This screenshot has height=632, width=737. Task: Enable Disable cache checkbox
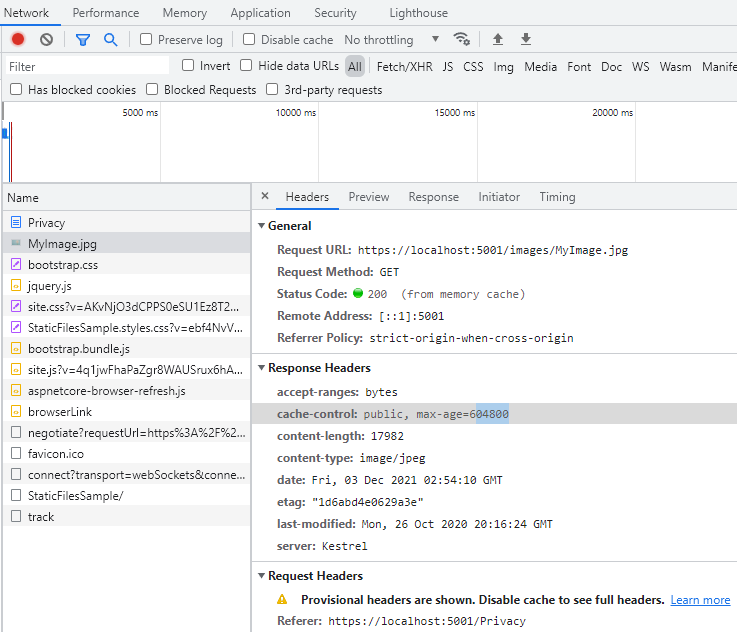pyautogui.click(x=249, y=39)
